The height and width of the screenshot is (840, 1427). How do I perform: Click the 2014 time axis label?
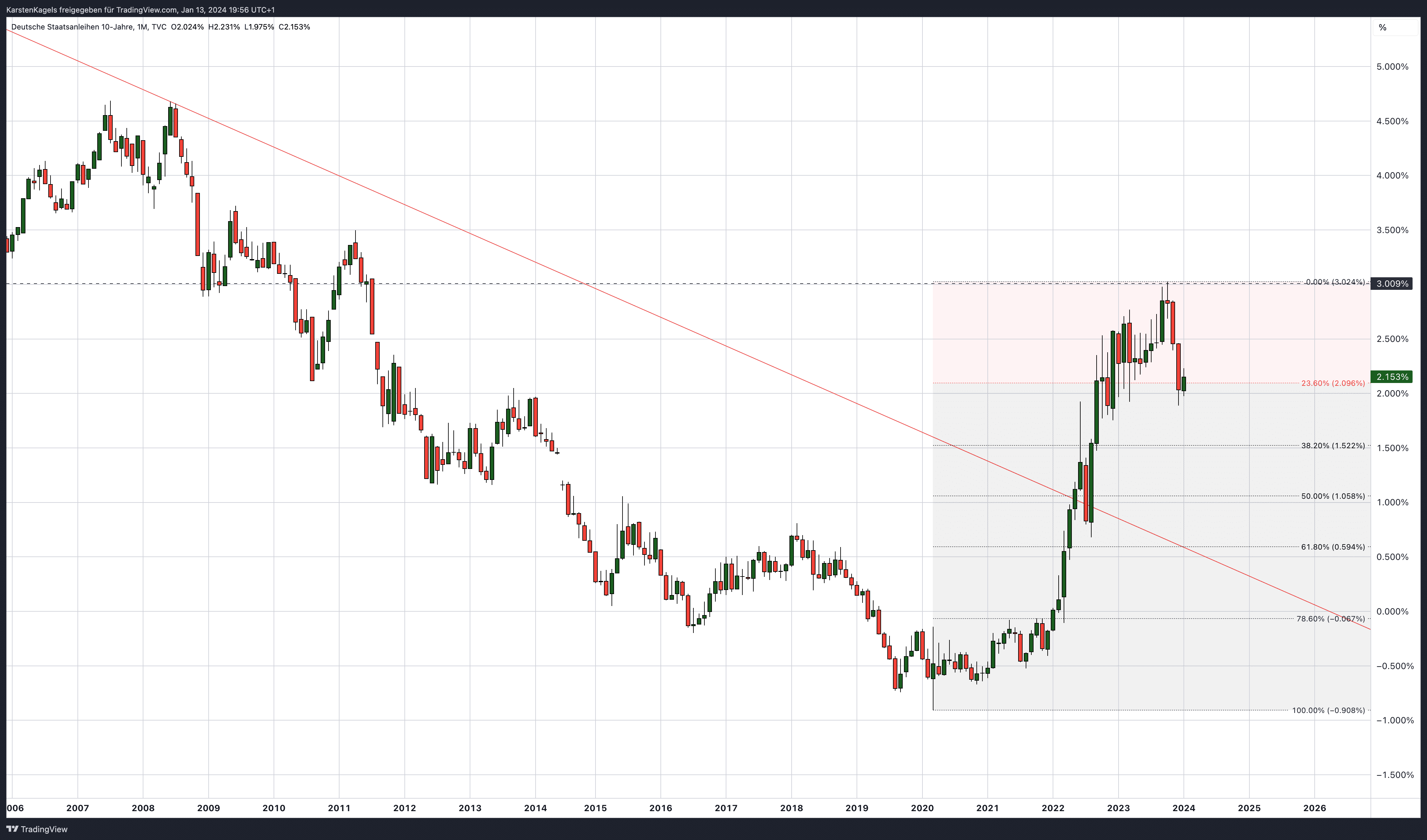click(x=536, y=808)
